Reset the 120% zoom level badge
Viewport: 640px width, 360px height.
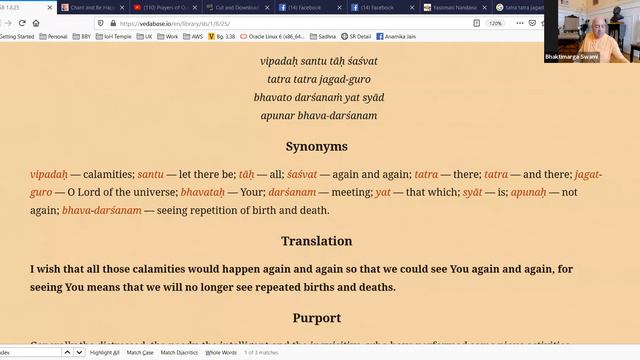click(495, 23)
